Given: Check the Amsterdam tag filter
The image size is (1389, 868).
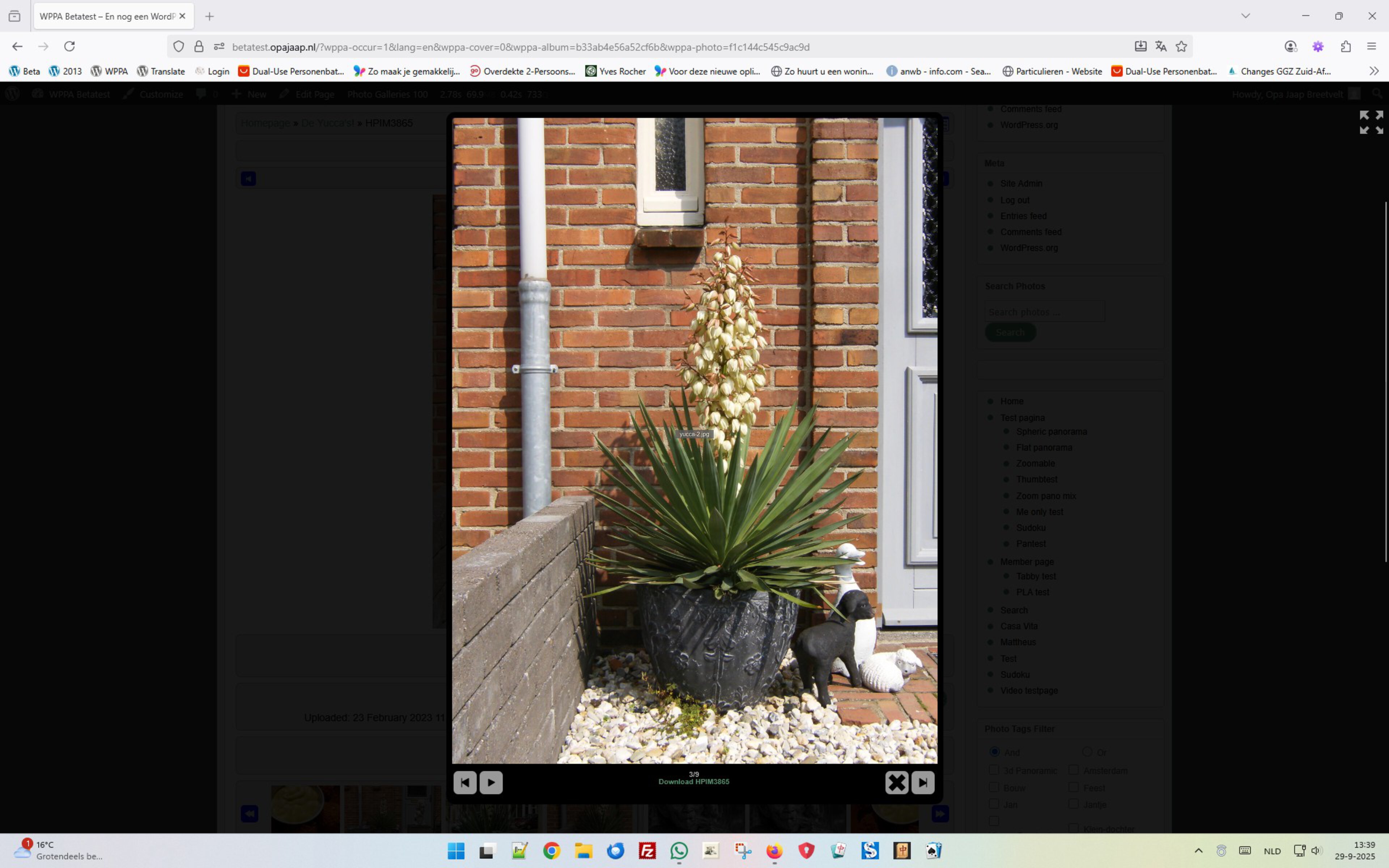Looking at the screenshot, I should pos(1074,769).
